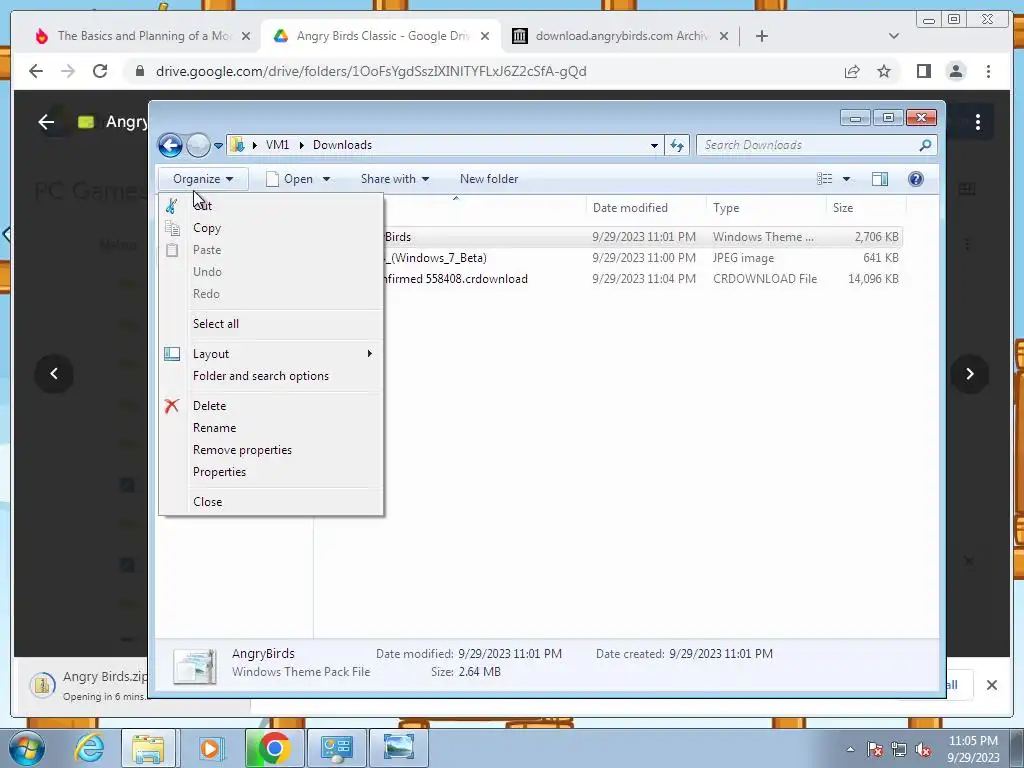Click Downloads in the address breadcrumb

[342, 145]
